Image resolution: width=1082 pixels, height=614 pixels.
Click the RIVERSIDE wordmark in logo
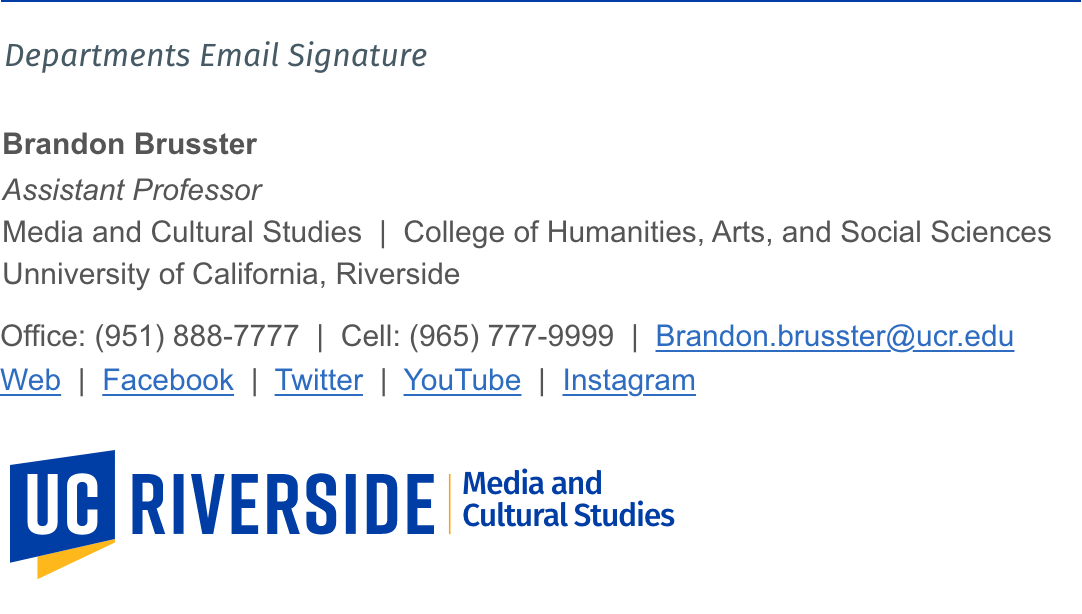283,504
